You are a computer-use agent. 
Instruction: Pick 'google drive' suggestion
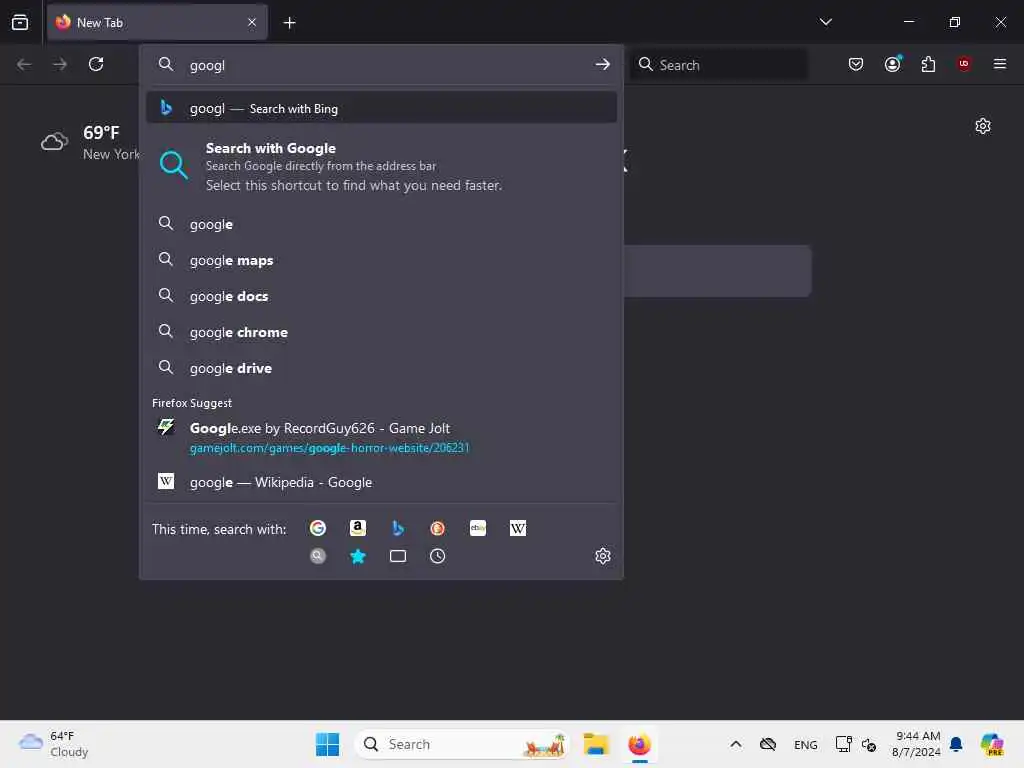pyautogui.click(x=381, y=368)
